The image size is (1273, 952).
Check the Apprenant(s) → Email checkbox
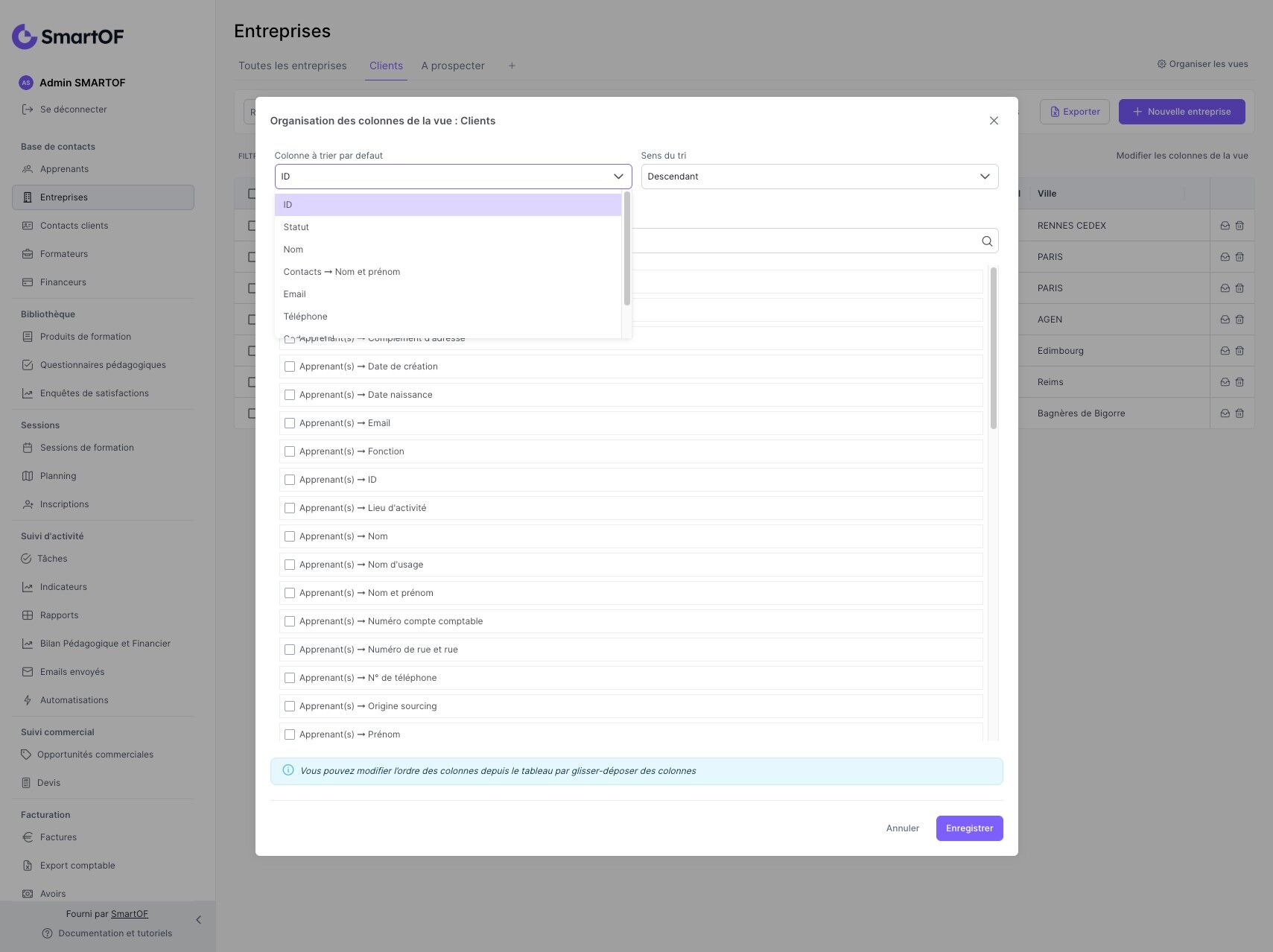(x=290, y=423)
